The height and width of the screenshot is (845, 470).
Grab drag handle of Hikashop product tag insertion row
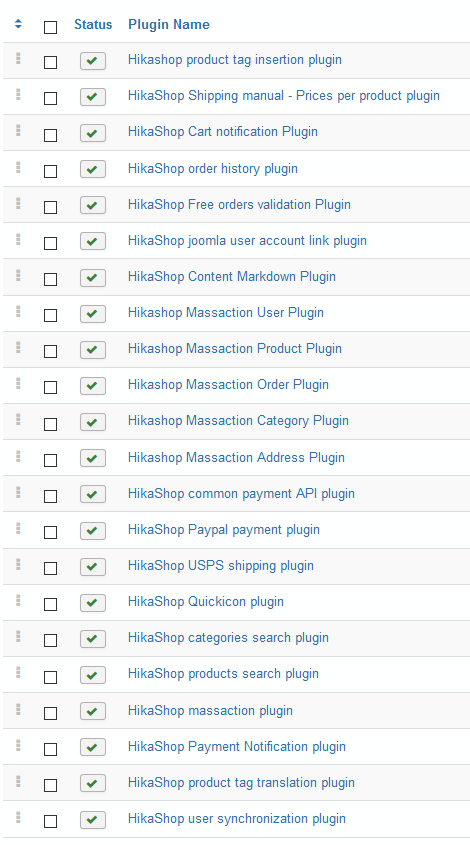(x=18, y=58)
